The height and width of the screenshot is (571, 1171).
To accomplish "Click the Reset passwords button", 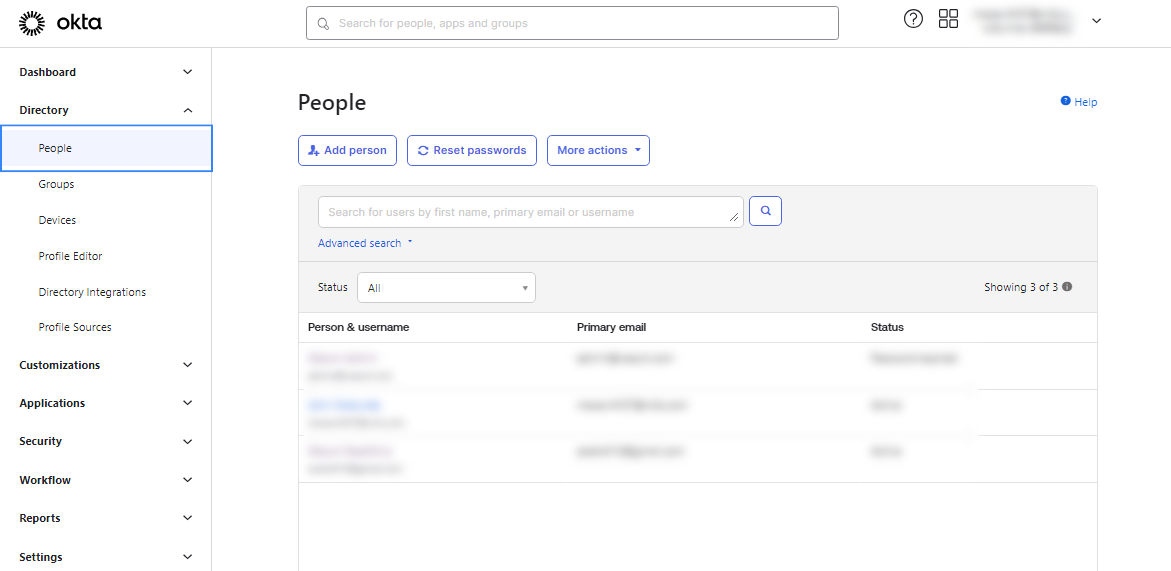I will click(x=471, y=150).
